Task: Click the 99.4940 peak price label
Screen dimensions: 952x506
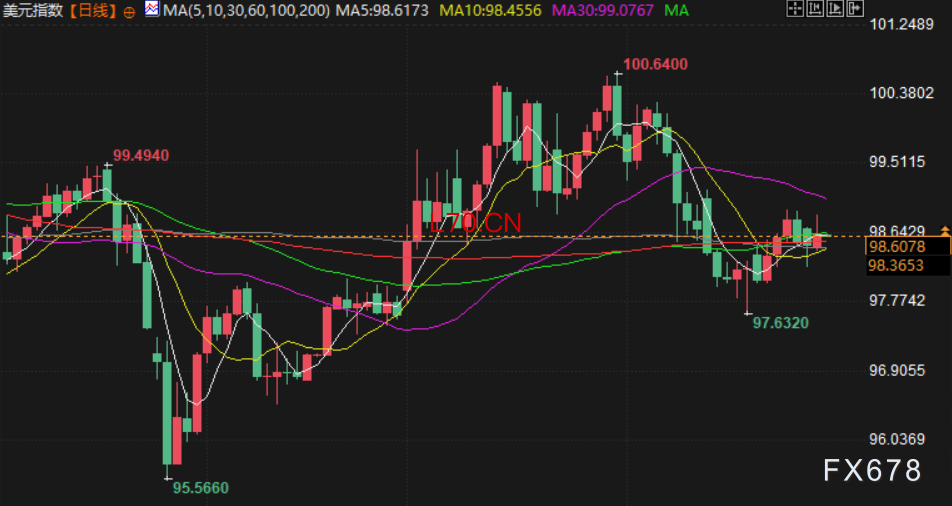Action: pyautogui.click(x=141, y=155)
